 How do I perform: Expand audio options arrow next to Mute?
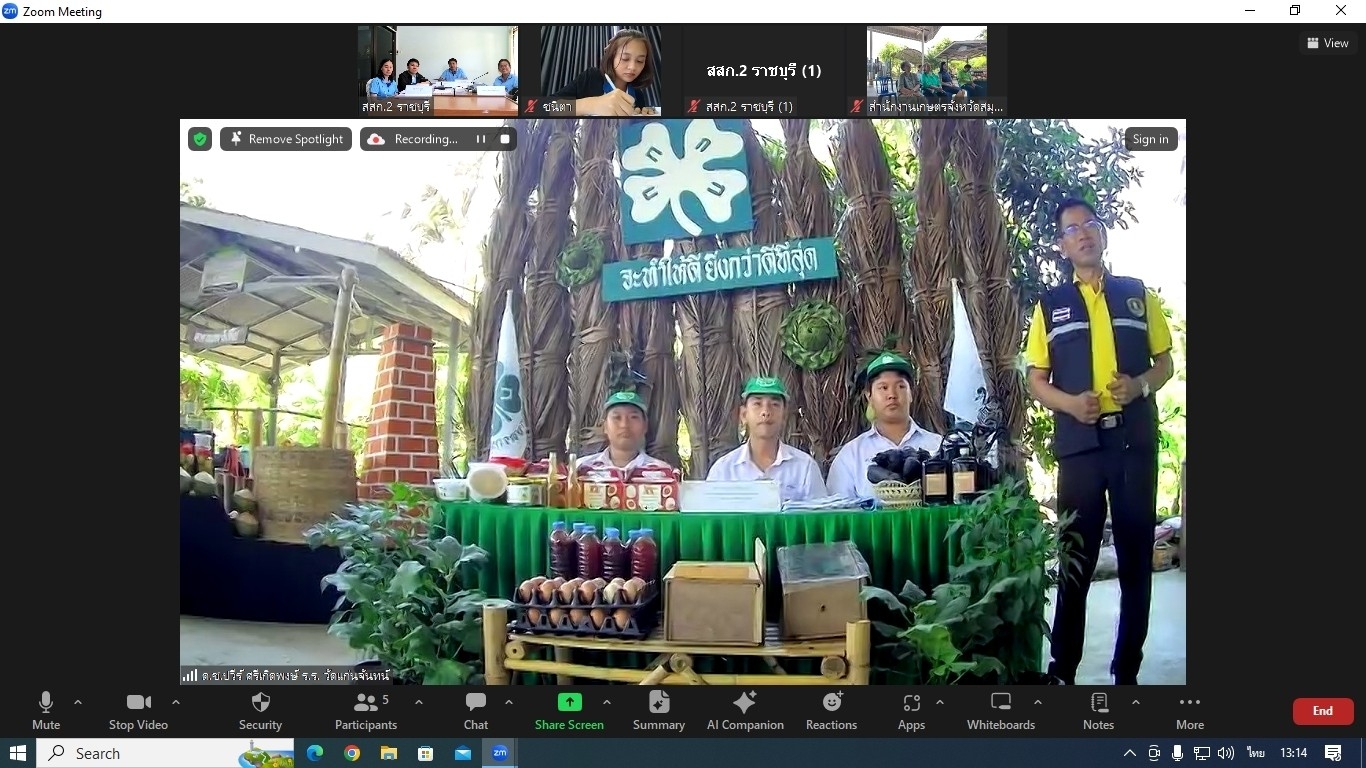tap(78, 702)
